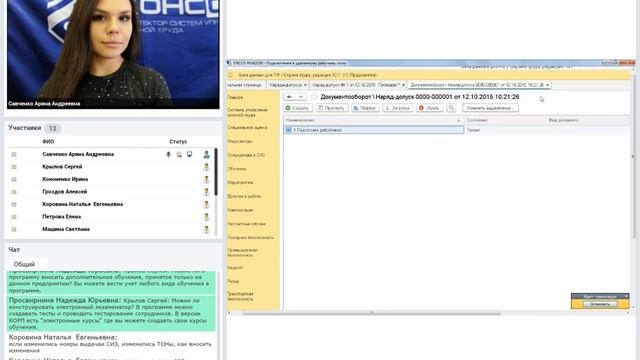
Task: Click the sort arrow in the Наименование column header
Action: tap(459, 120)
